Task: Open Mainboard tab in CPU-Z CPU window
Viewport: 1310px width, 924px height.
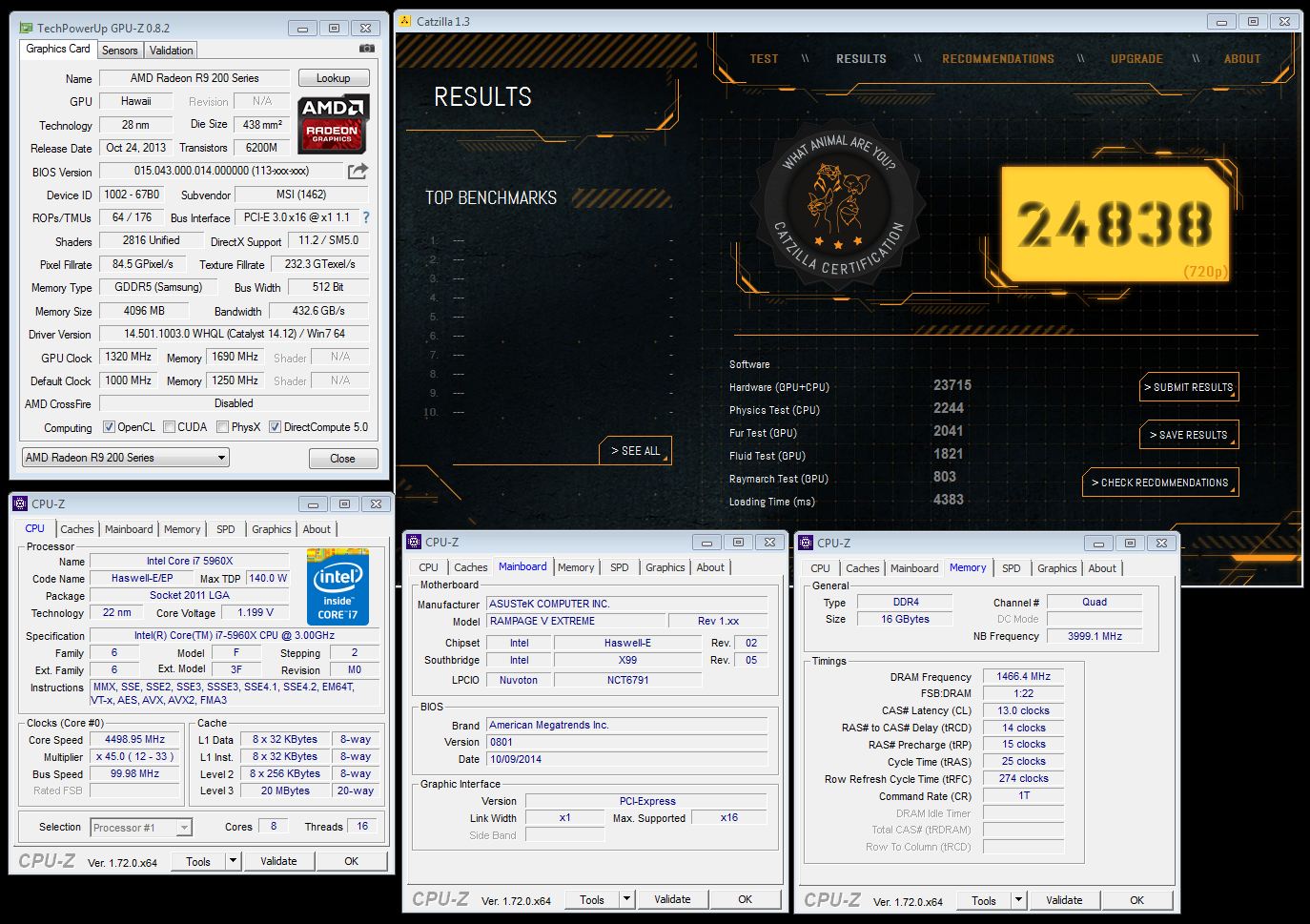Action: click(x=129, y=529)
